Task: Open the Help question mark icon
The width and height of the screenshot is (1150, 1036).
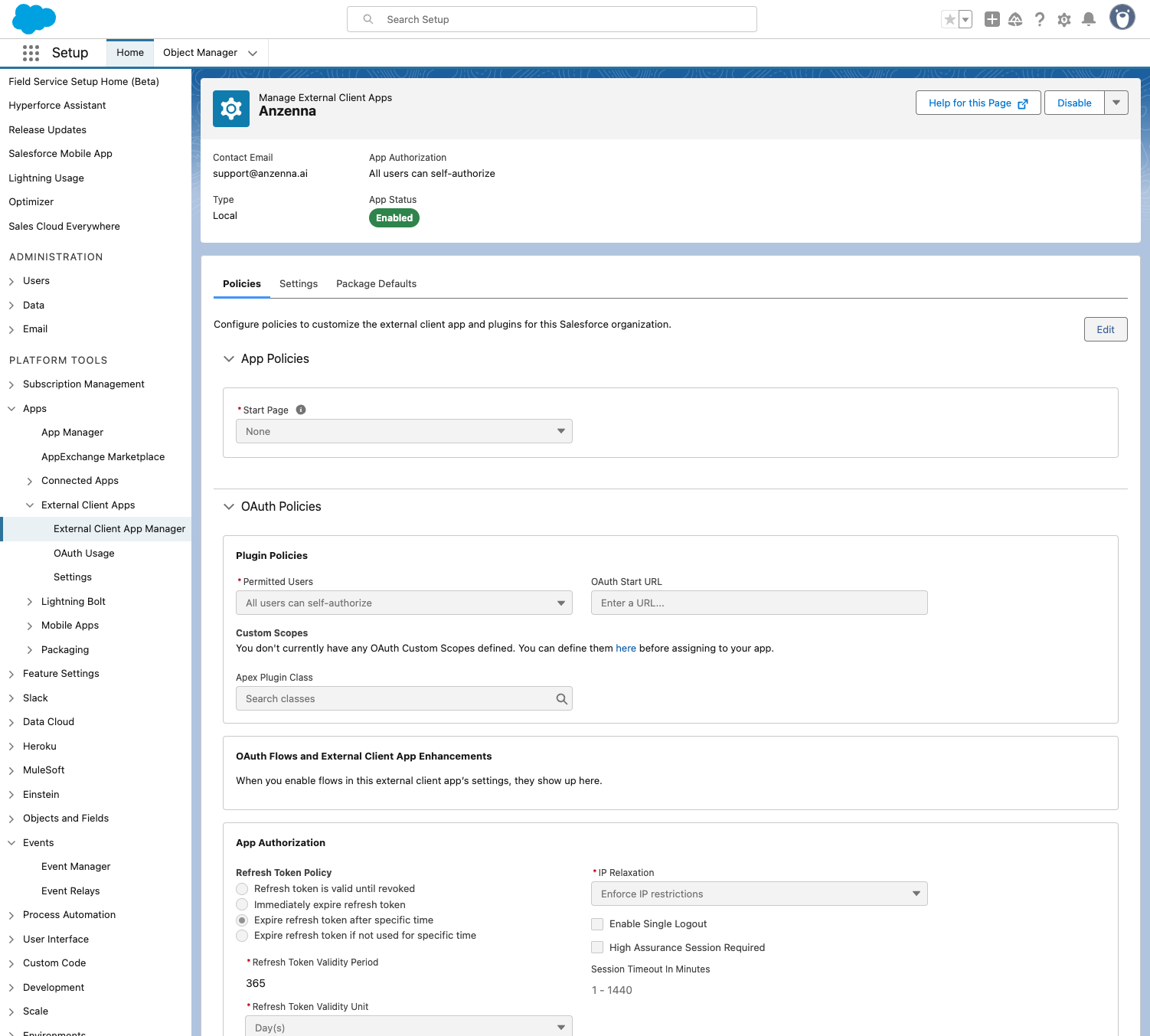Action: [1039, 20]
